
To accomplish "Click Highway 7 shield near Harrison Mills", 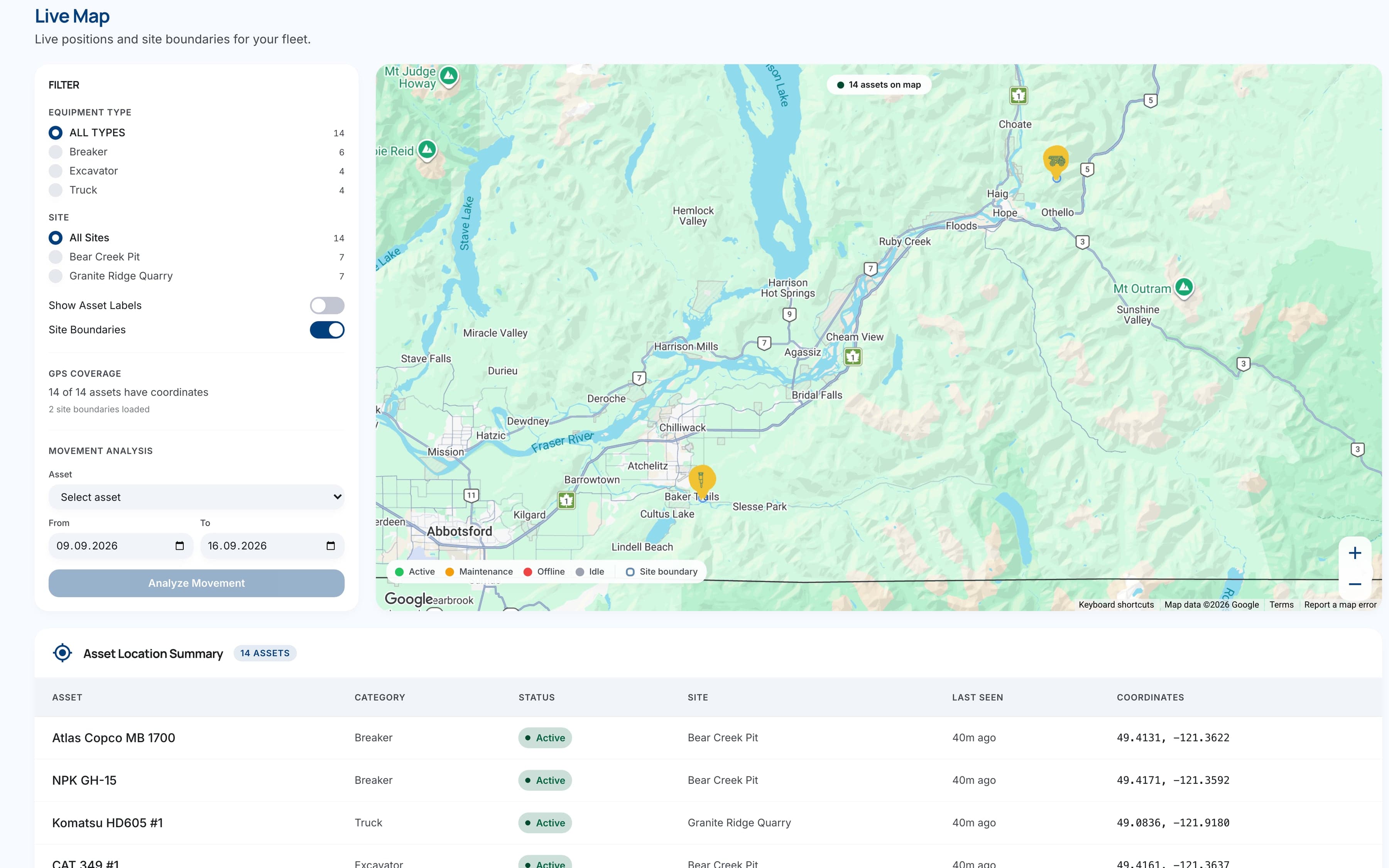I will click(764, 343).
